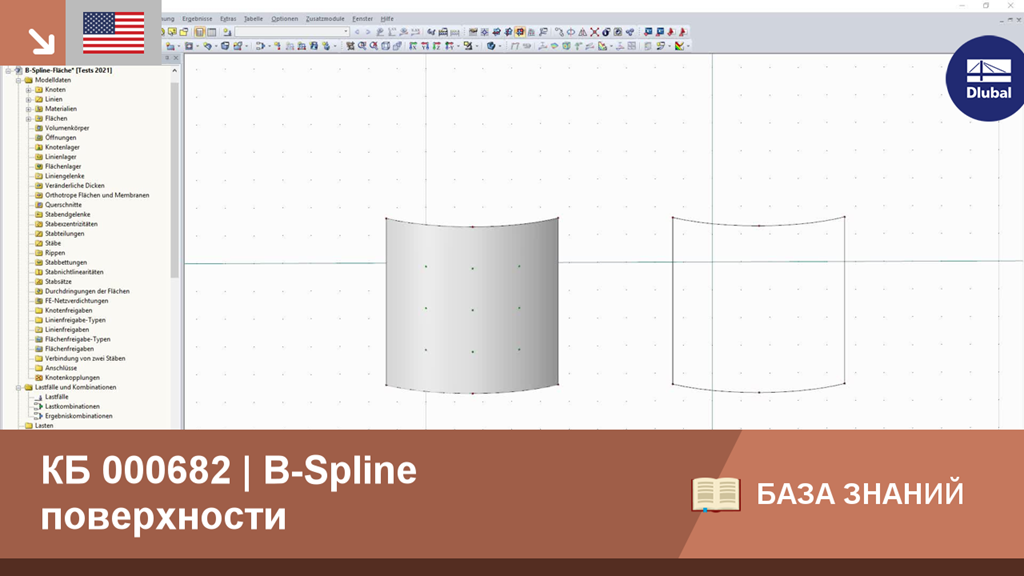Image resolution: width=1024 pixels, height=576 pixels.
Task: Select Durchdringungen der Flächen entry
Action: 87,291
